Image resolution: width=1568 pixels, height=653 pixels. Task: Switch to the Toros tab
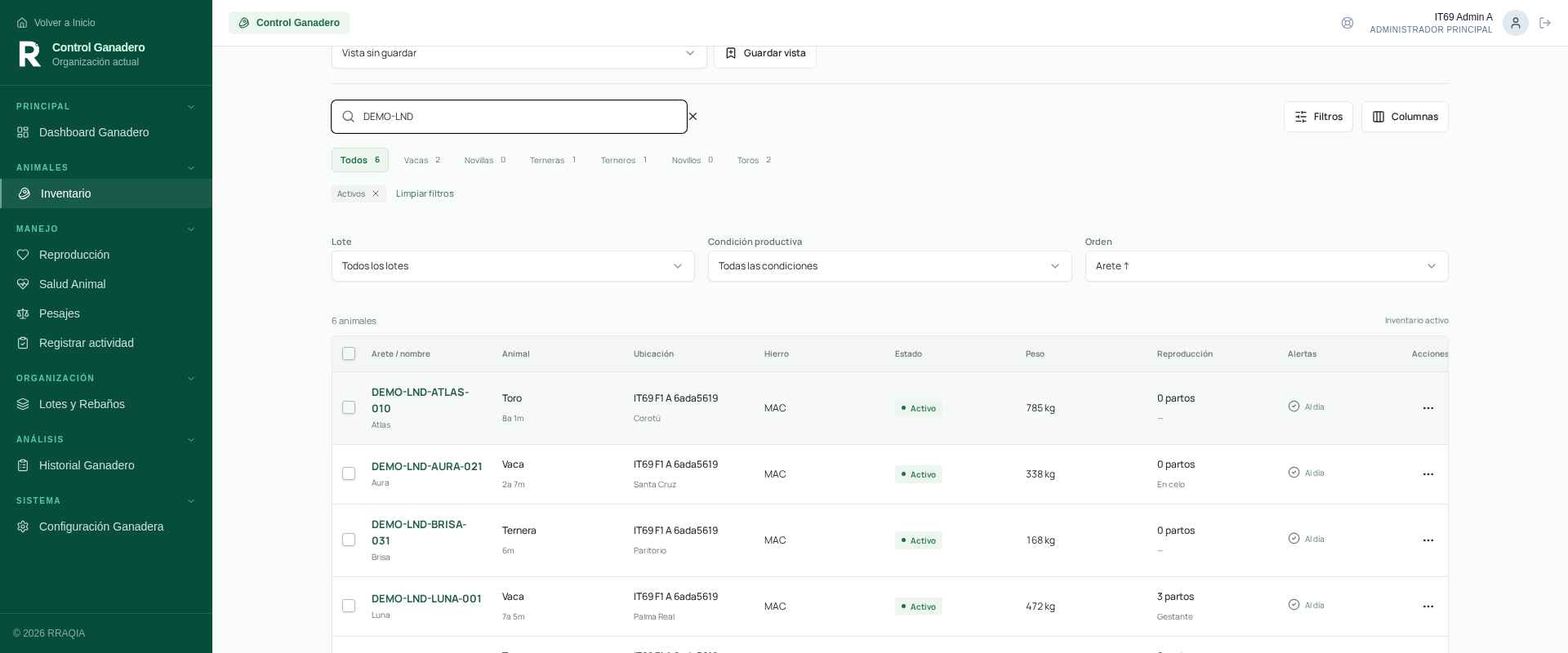click(x=754, y=160)
